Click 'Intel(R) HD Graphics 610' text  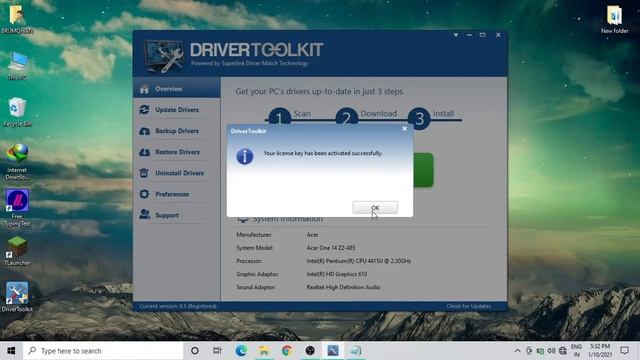tap(337, 274)
